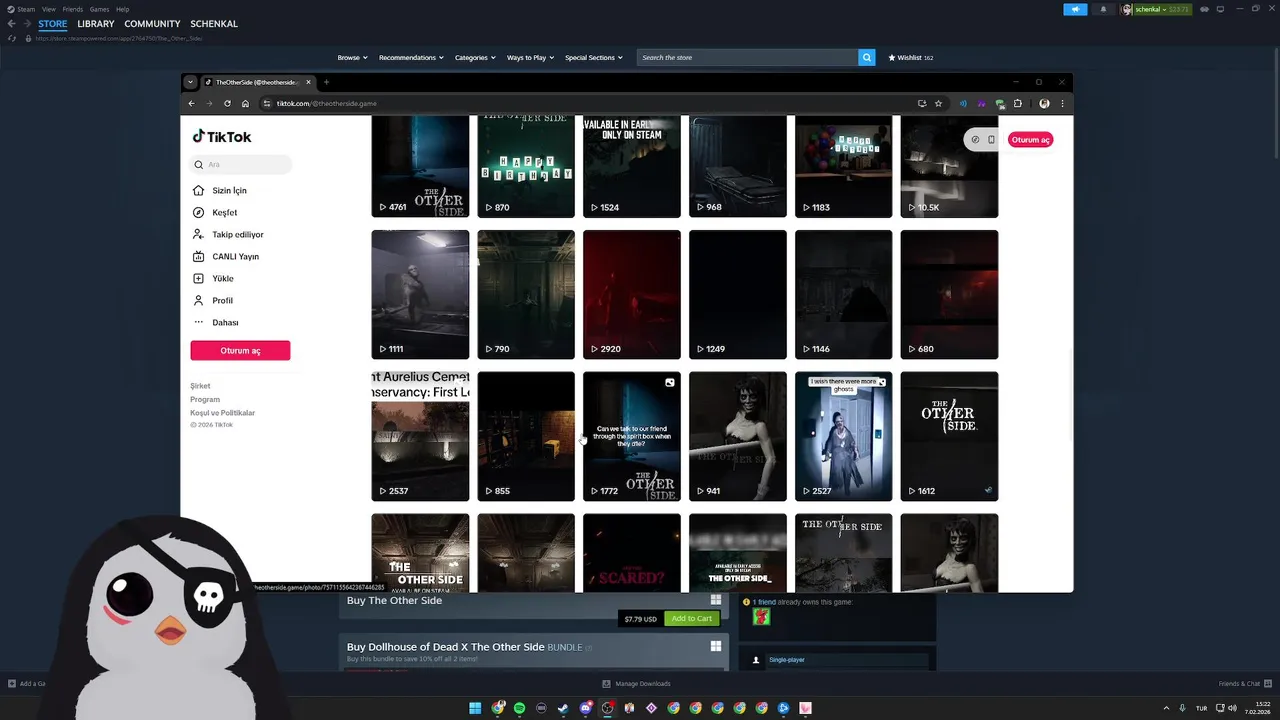
Task: Open schenkal account dropdown in Steam
Action: tap(1157, 9)
